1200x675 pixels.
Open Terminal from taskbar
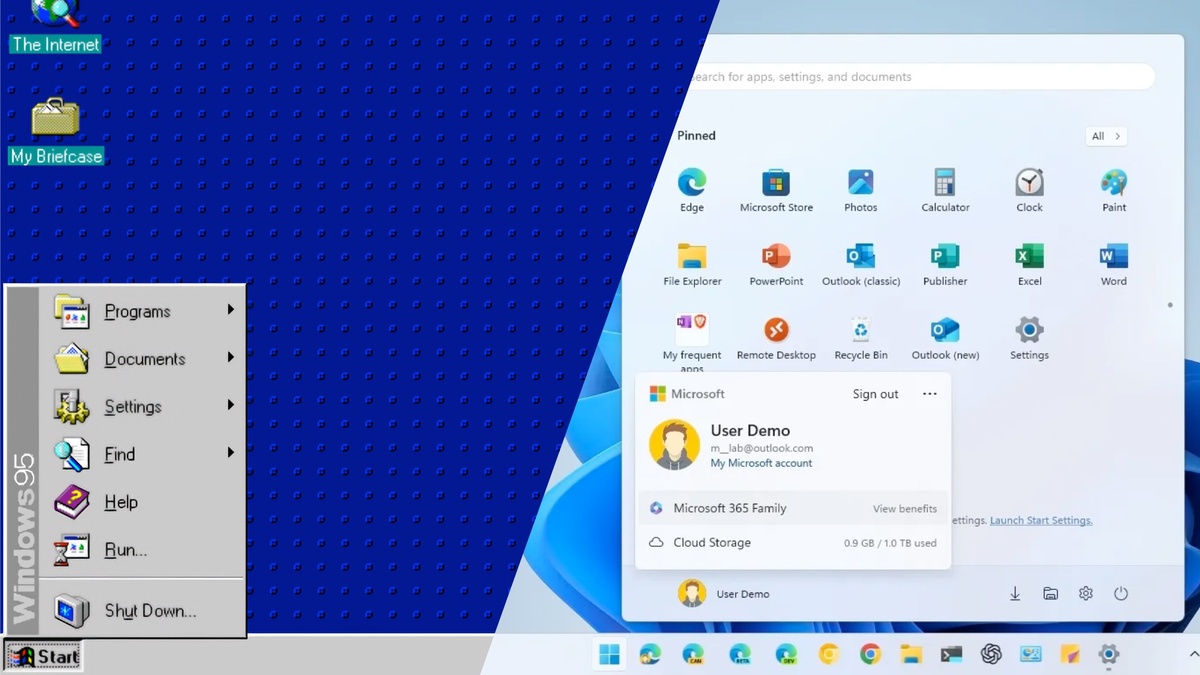click(951, 654)
